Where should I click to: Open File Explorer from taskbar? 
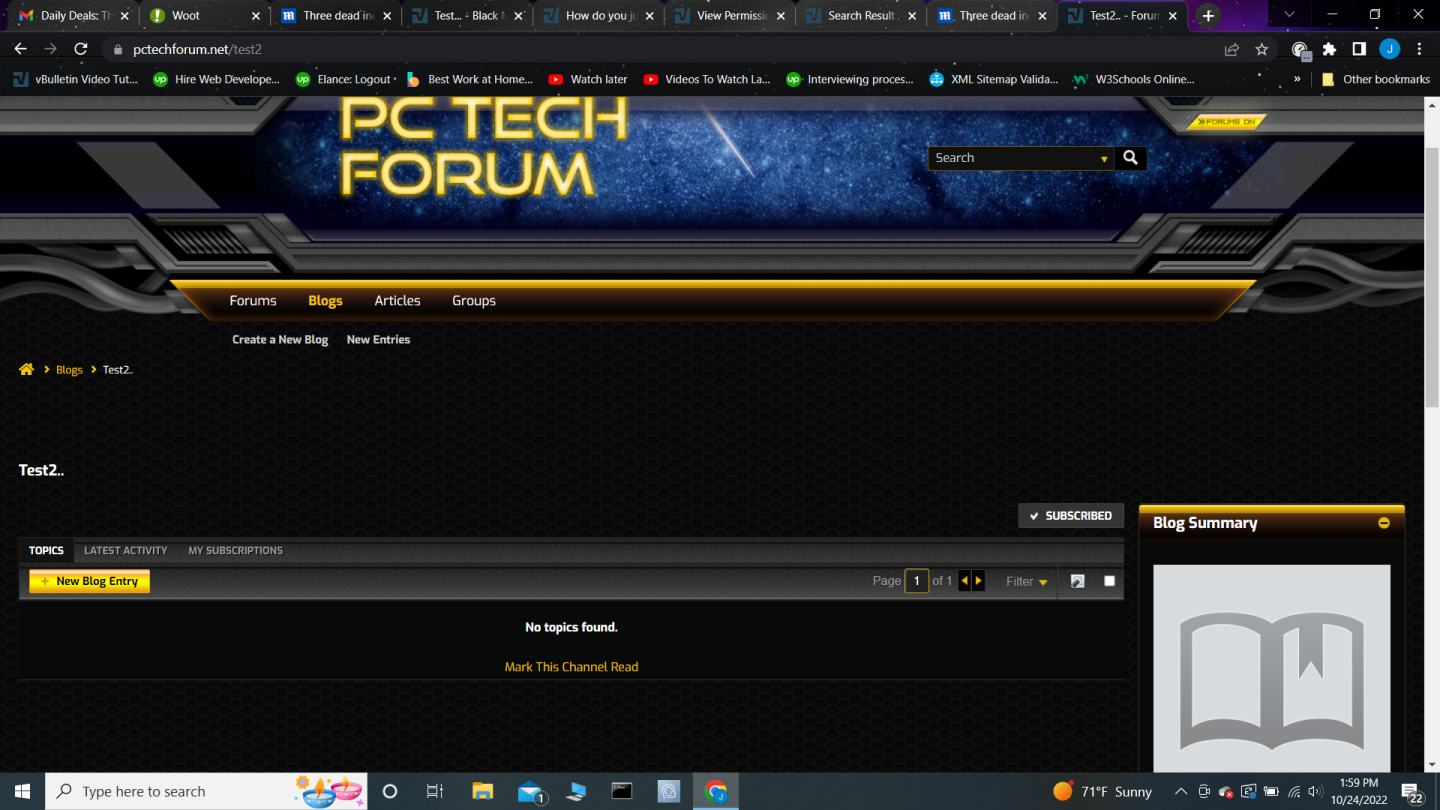[482, 791]
